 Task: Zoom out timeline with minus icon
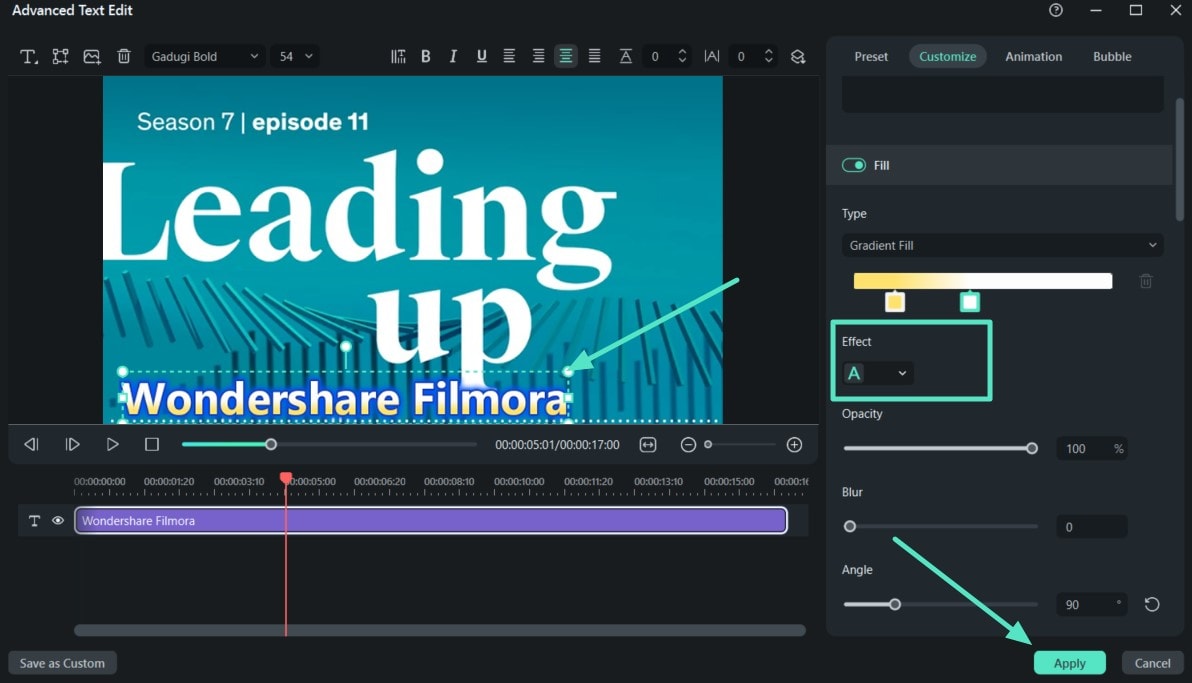point(688,445)
